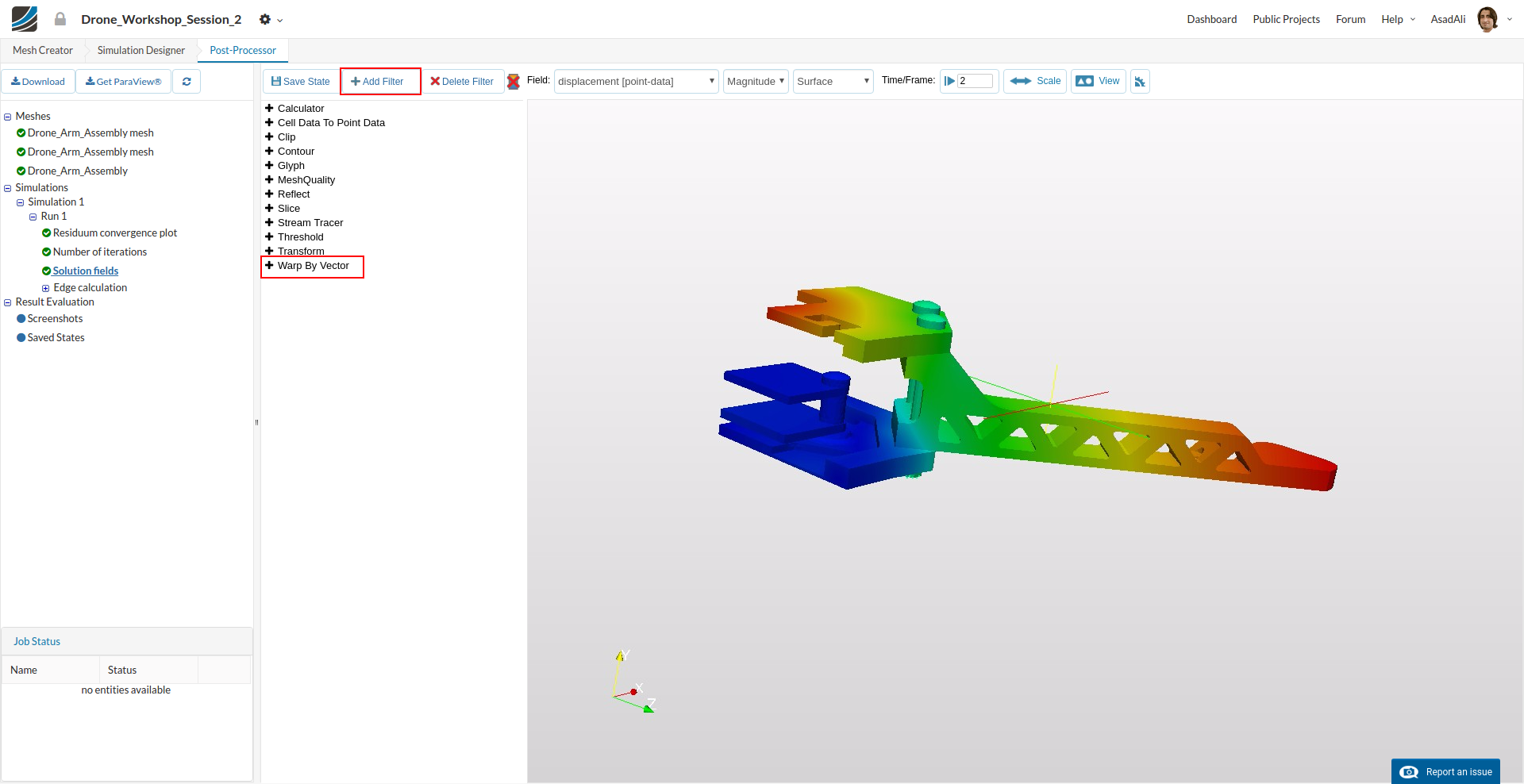Screen dimensions: 1524x784
Task: Select the Screenshots item
Action: 55,319
